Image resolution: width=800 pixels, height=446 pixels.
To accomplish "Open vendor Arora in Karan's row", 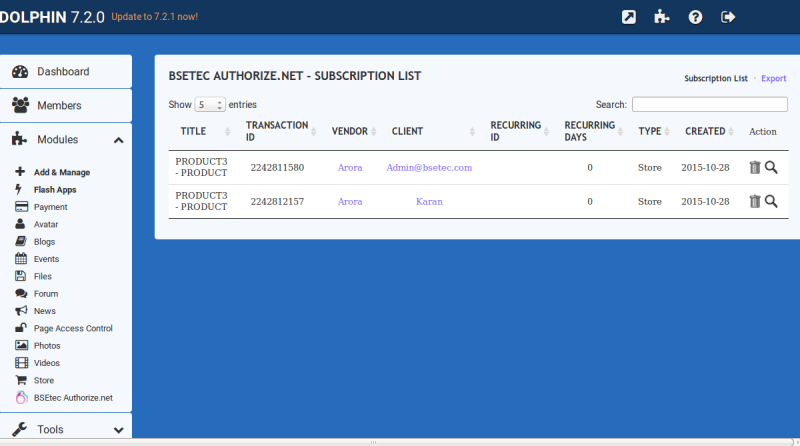I will tap(350, 202).
